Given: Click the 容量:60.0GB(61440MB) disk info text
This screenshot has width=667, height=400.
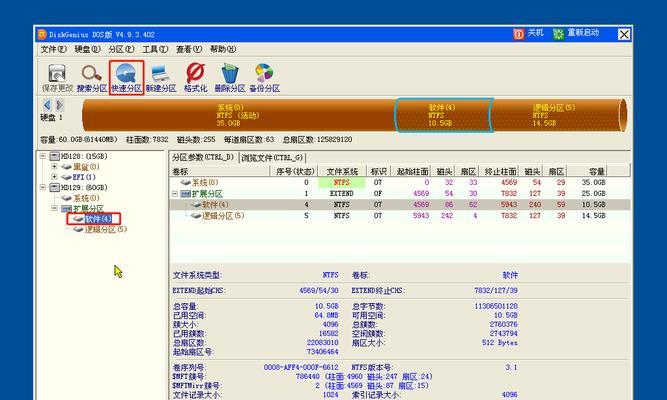Looking at the screenshot, I should point(79,140).
